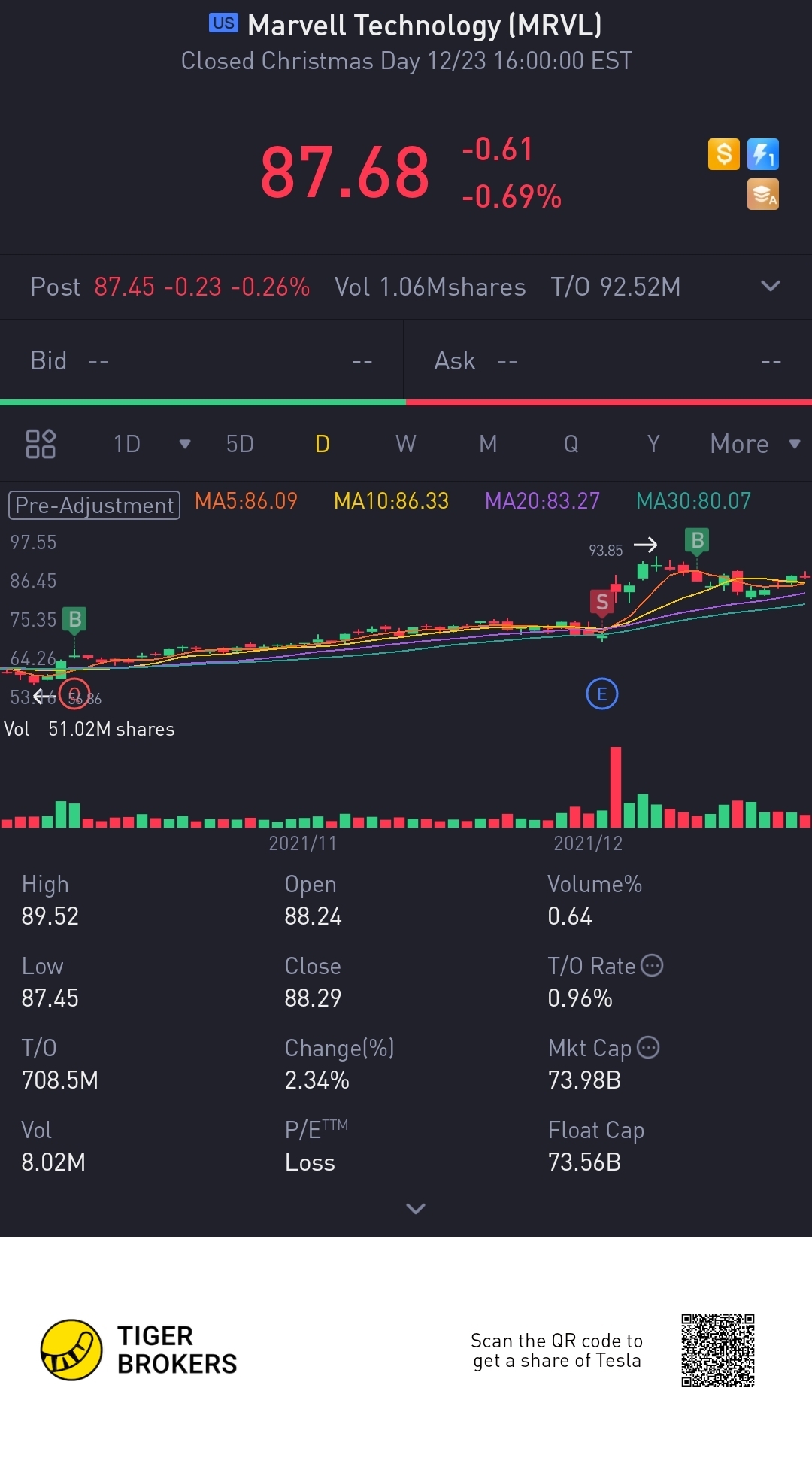Tap the US market flag badge
Image resolution: width=812 pixels, height=1464 pixels.
point(223,23)
